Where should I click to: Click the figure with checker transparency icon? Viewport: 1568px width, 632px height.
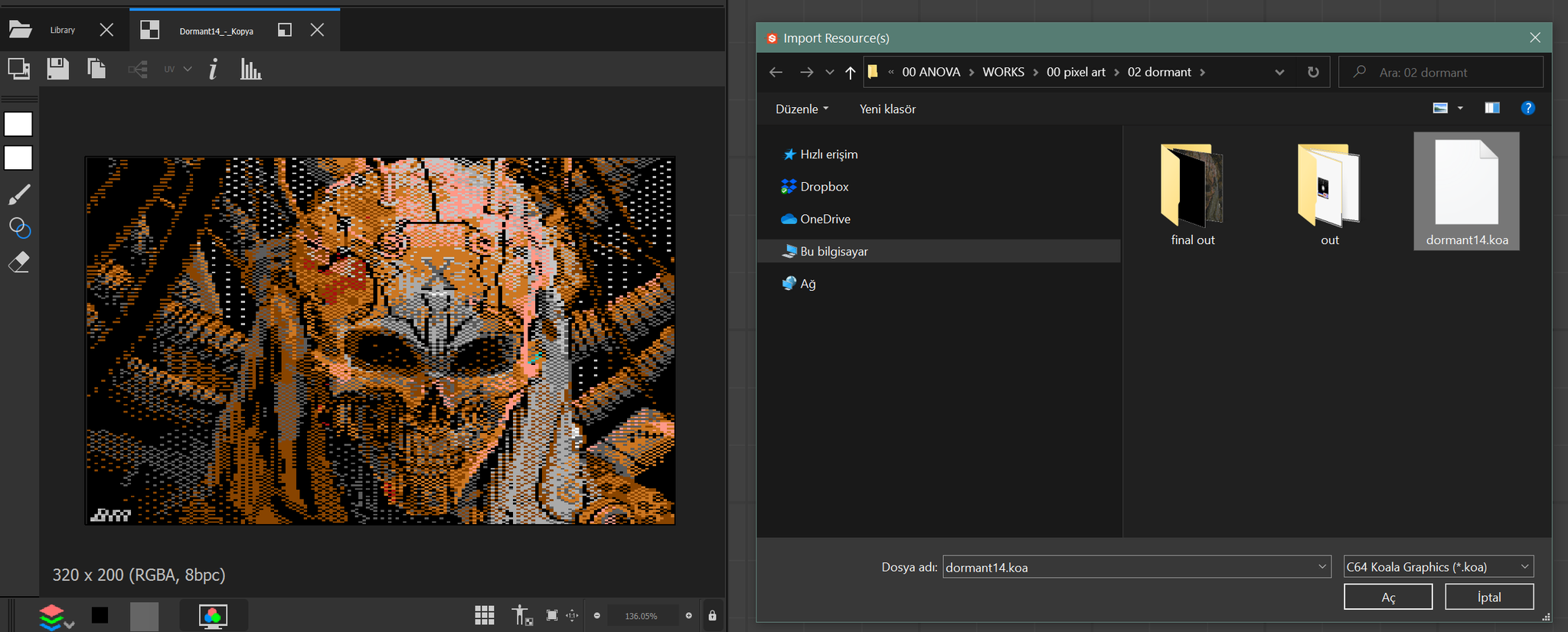point(522,615)
